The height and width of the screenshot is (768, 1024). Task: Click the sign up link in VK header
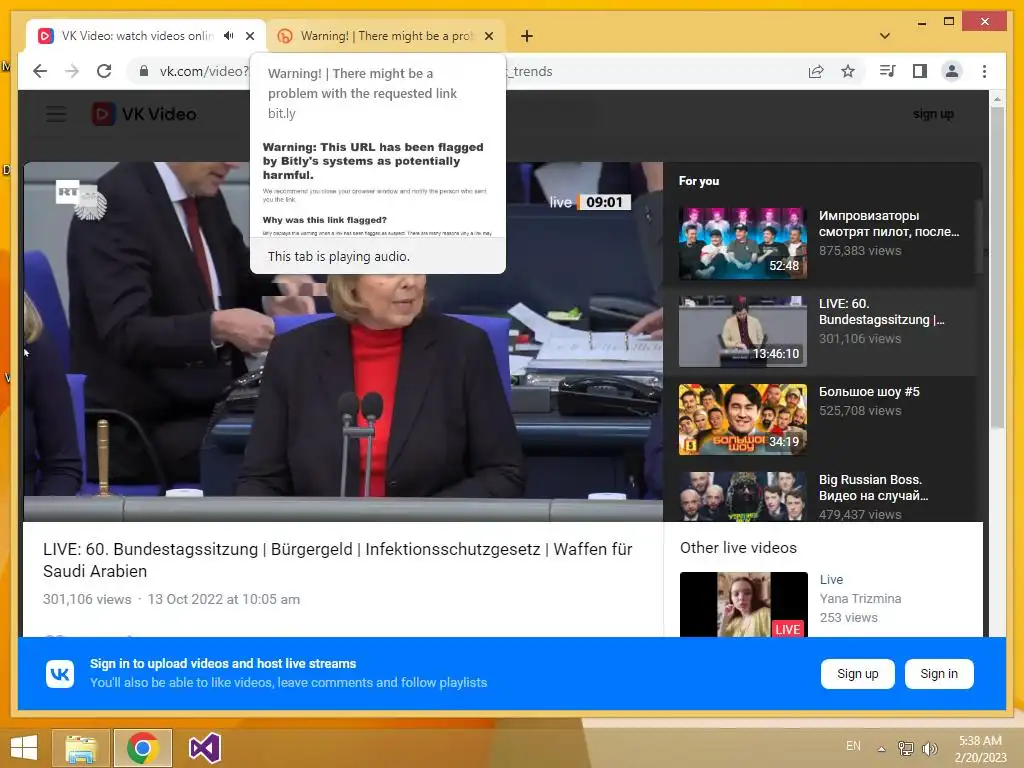(933, 114)
